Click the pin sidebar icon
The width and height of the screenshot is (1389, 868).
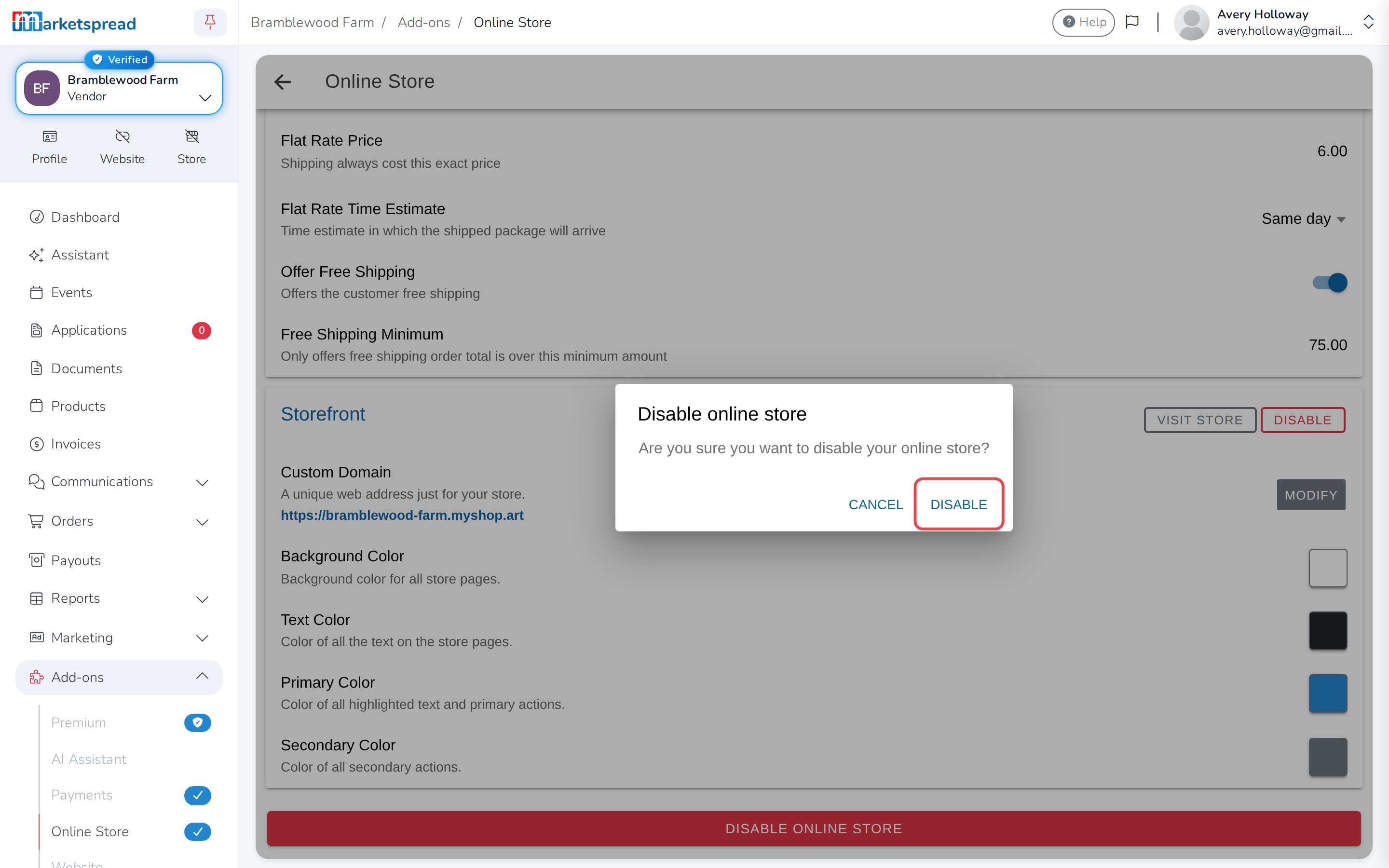point(210,22)
